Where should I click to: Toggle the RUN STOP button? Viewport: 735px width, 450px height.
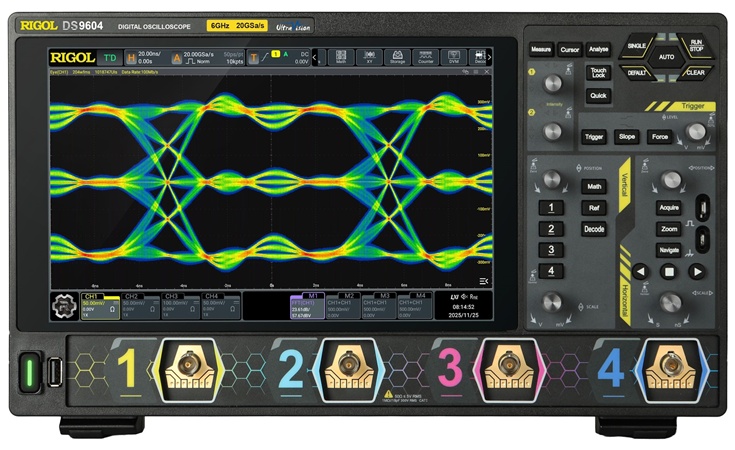tap(697, 45)
